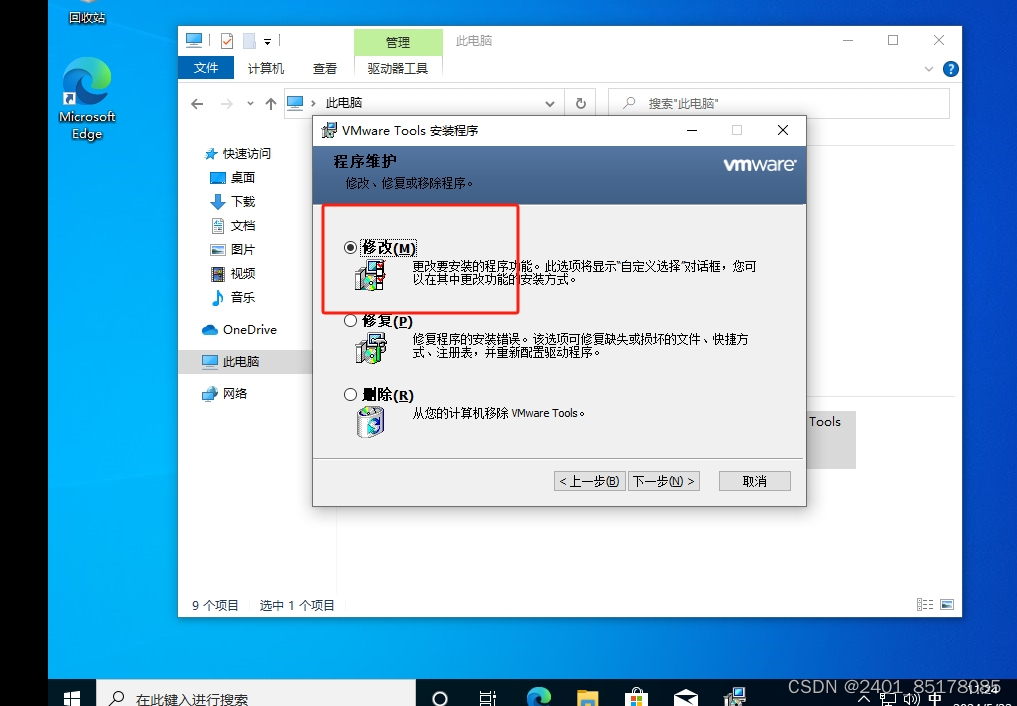Close the VMware Tools installer window
Viewport: 1017px width, 706px height.
tap(783, 130)
